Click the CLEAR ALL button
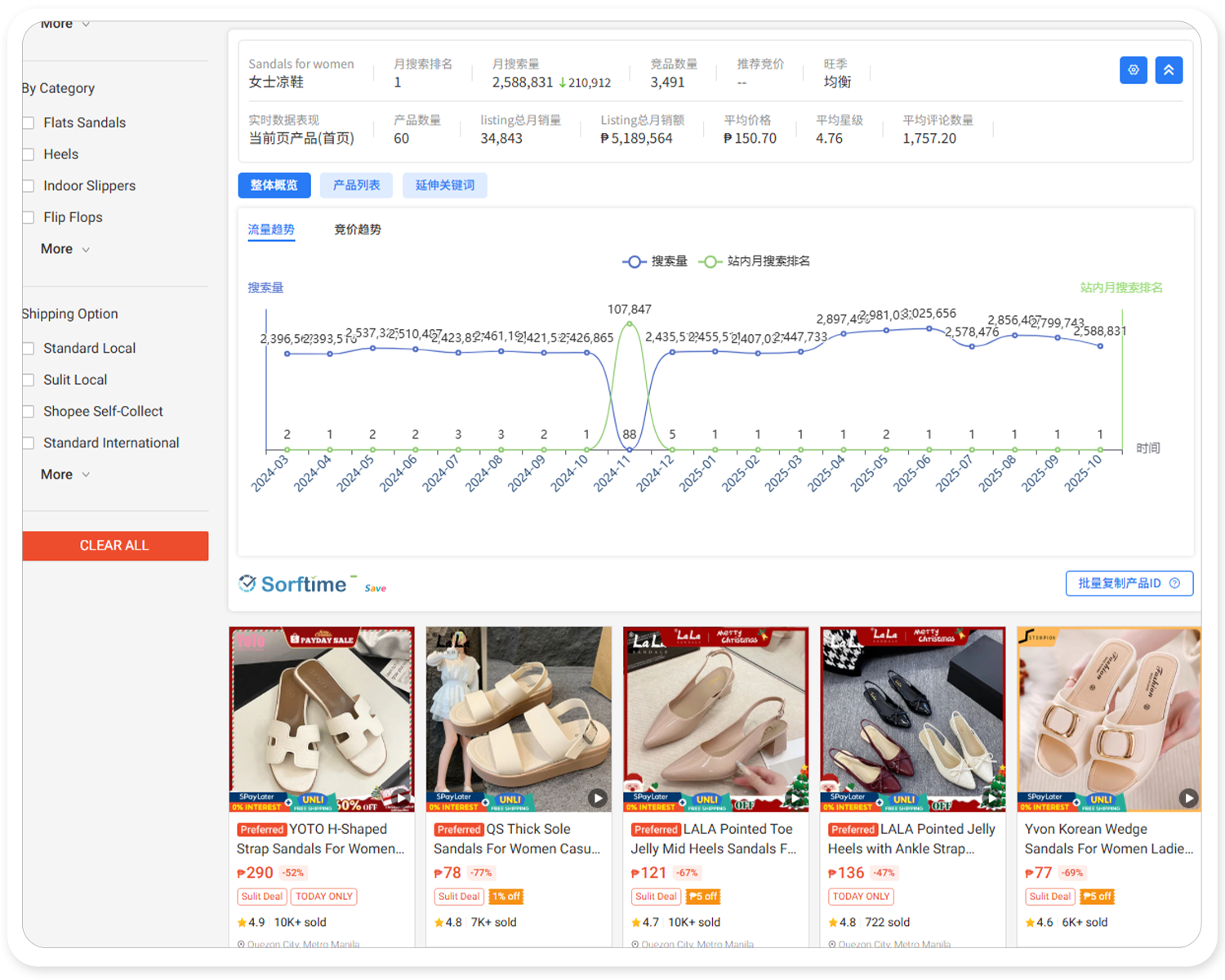 click(x=115, y=546)
